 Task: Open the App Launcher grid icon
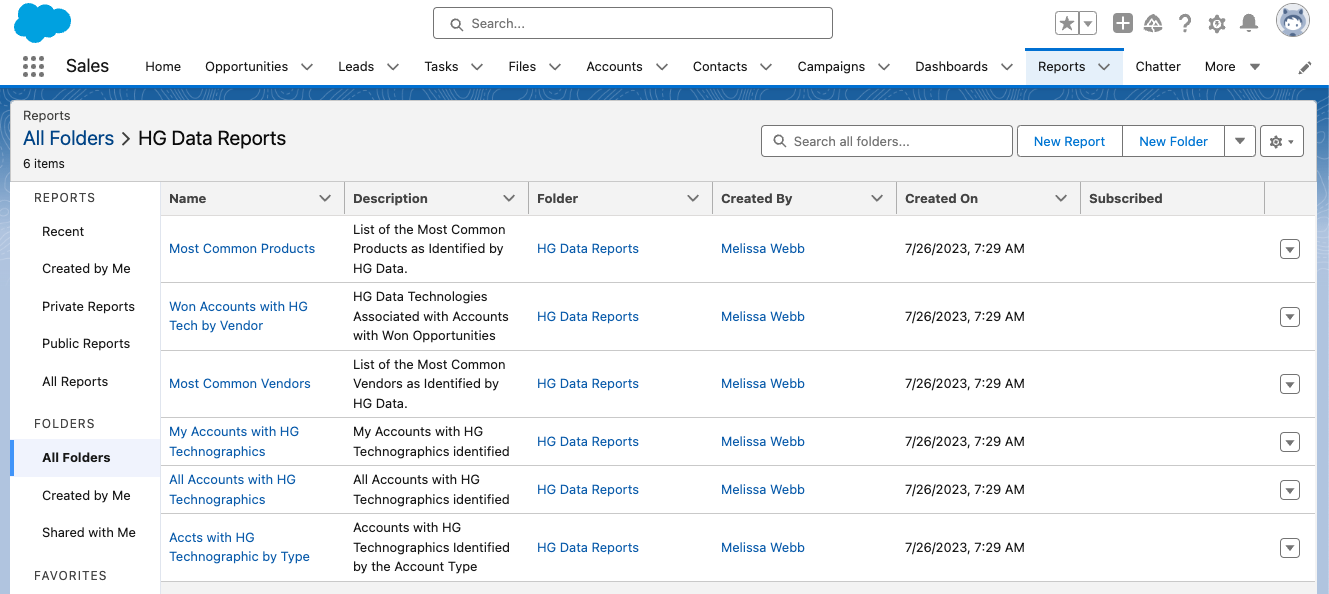tap(33, 67)
